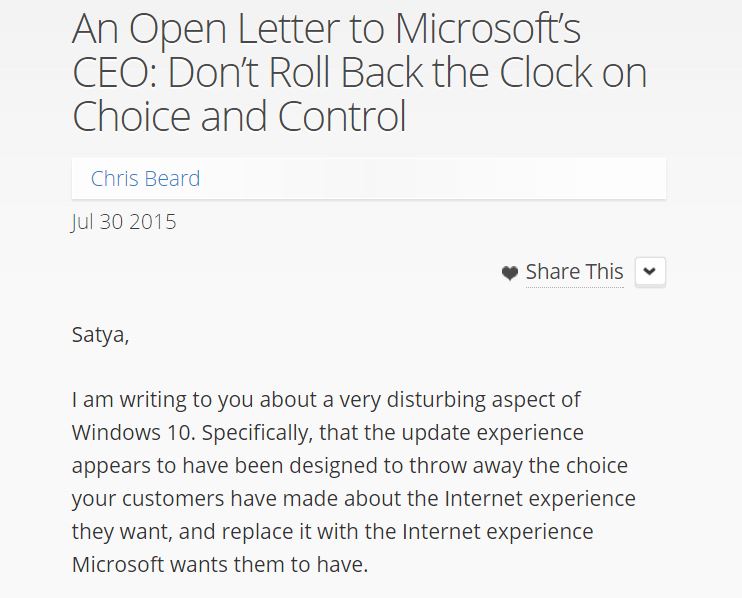Click the word "Specifically," in the paragraph
The image size is (742, 598).
(x=257, y=433)
